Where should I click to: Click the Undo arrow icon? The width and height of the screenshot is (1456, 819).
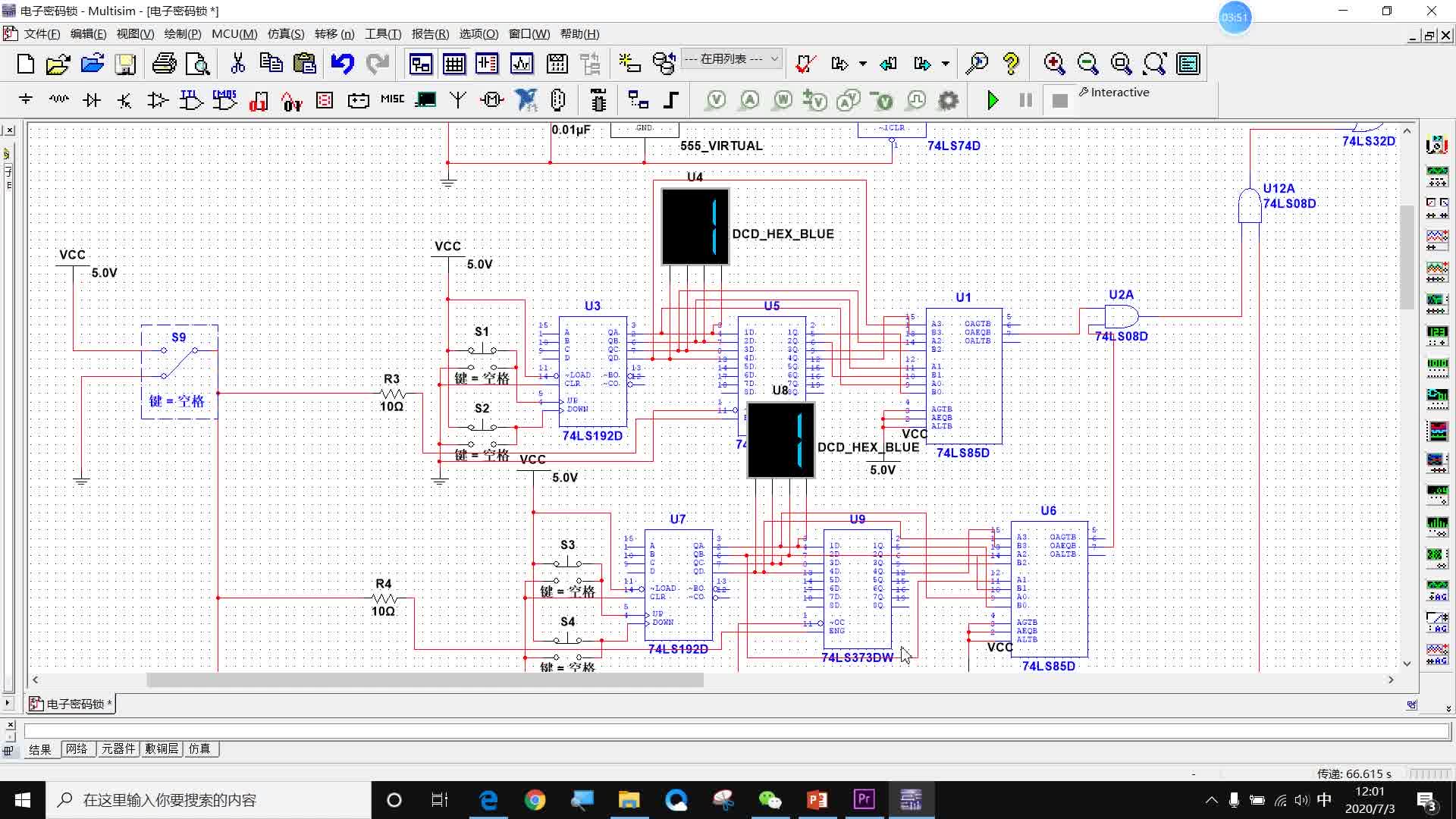coord(342,64)
